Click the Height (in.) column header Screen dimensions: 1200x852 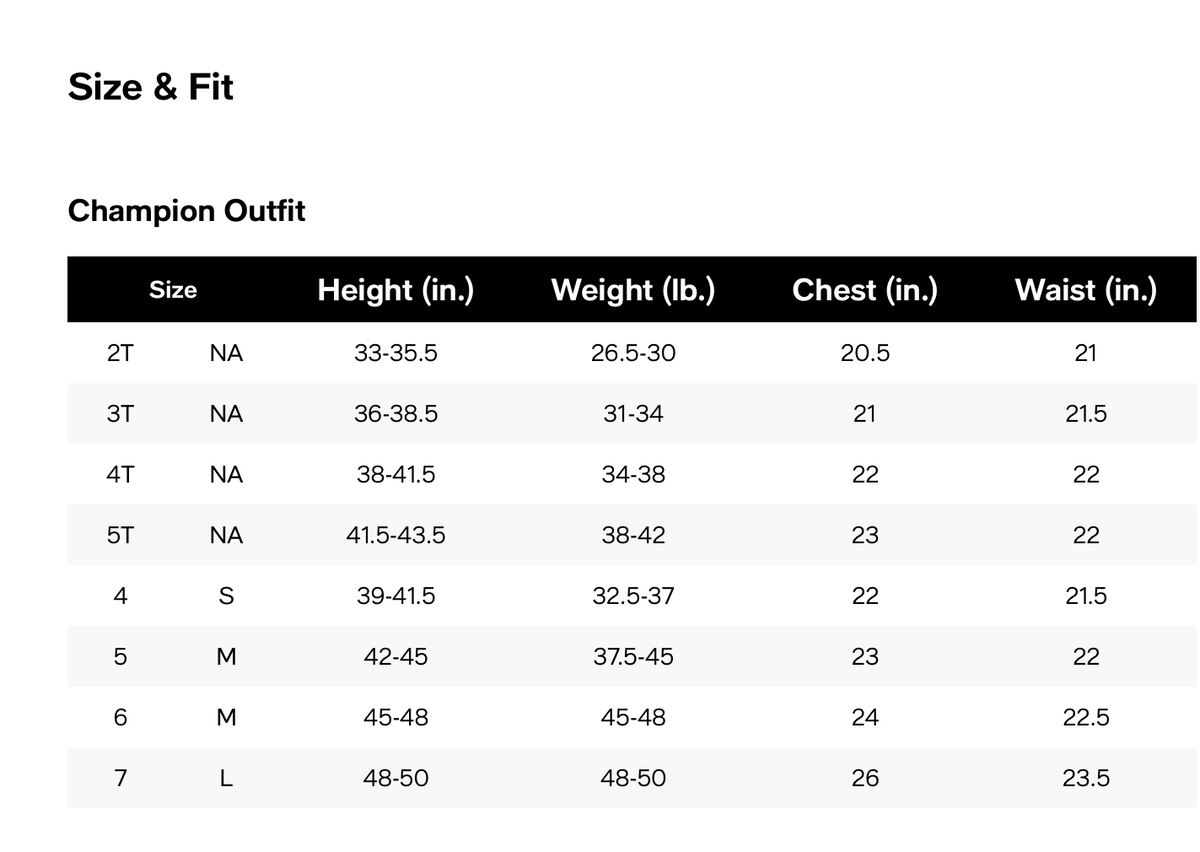pyautogui.click(x=396, y=290)
